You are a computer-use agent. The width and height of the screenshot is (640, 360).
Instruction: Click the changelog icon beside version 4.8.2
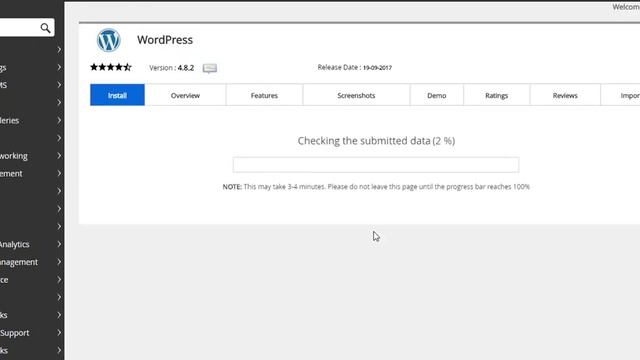click(x=210, y=68)
